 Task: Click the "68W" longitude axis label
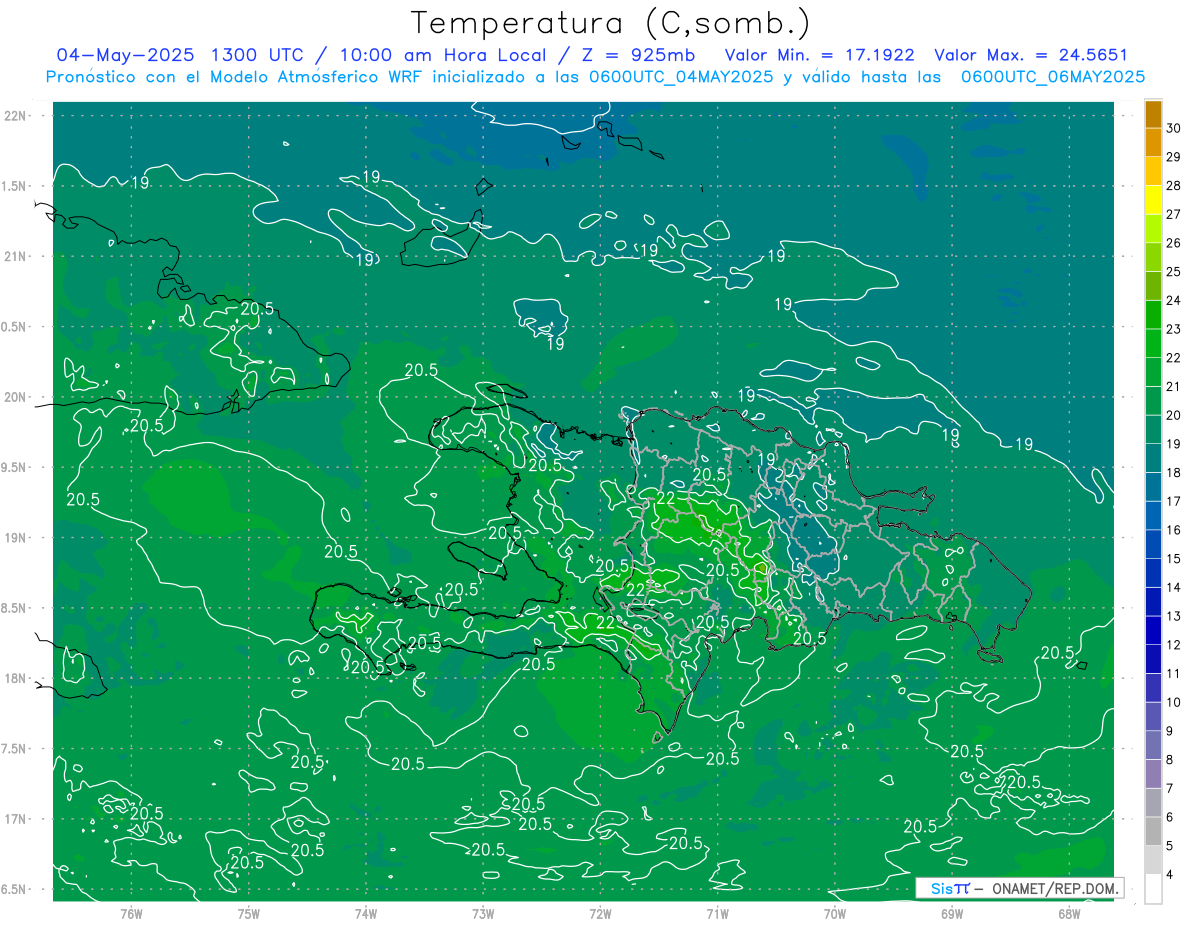1069,913
